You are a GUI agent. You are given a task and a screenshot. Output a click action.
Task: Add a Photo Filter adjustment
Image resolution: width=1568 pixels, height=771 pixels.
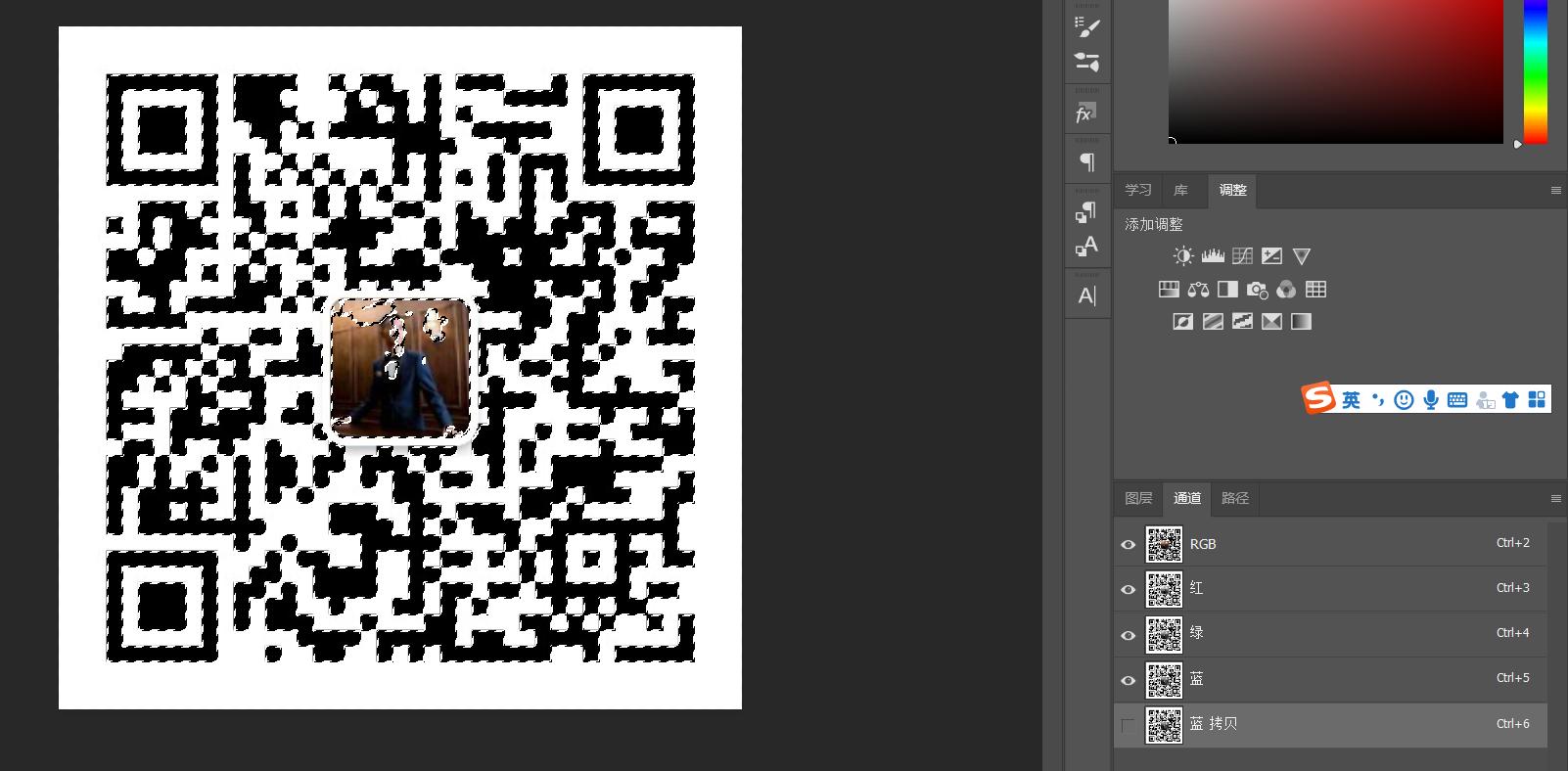point(1257,290)
